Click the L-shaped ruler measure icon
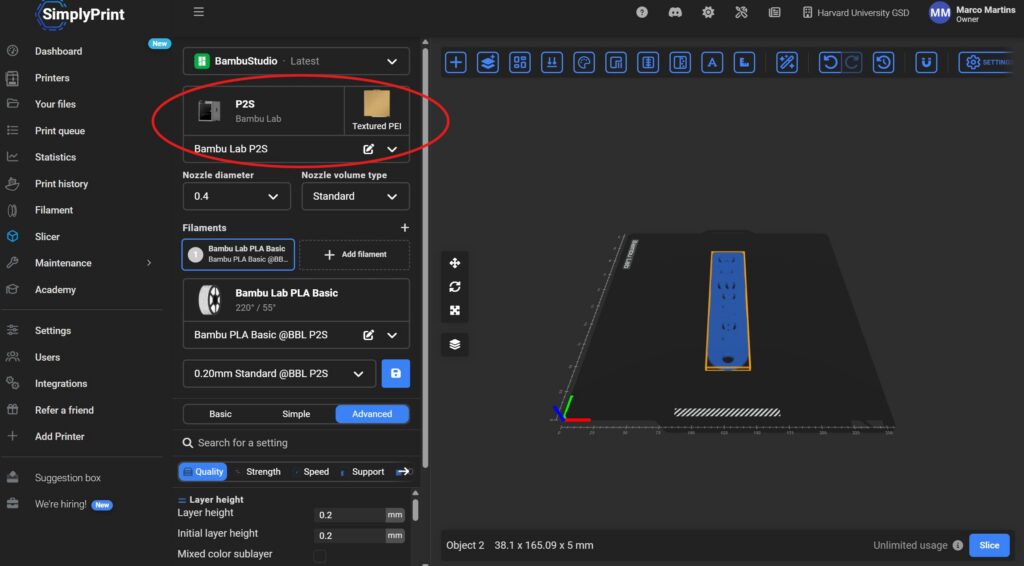The height and width of the screenshot is (566, 1024). click(744, 63)
